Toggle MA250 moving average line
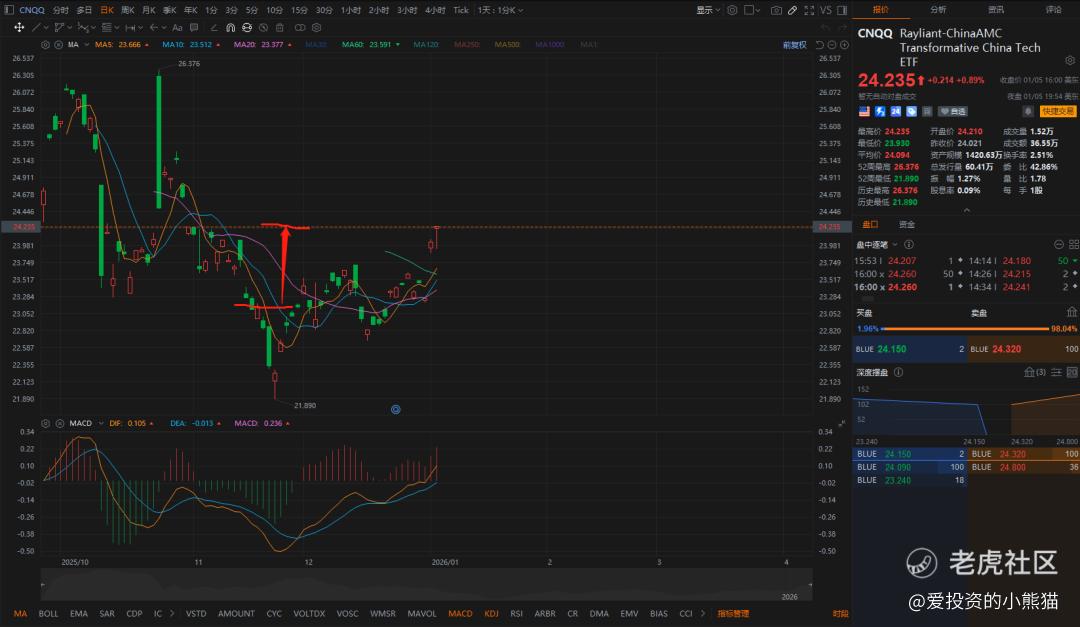This screenshot has height=627, width=1080. [x=466, y=45]
